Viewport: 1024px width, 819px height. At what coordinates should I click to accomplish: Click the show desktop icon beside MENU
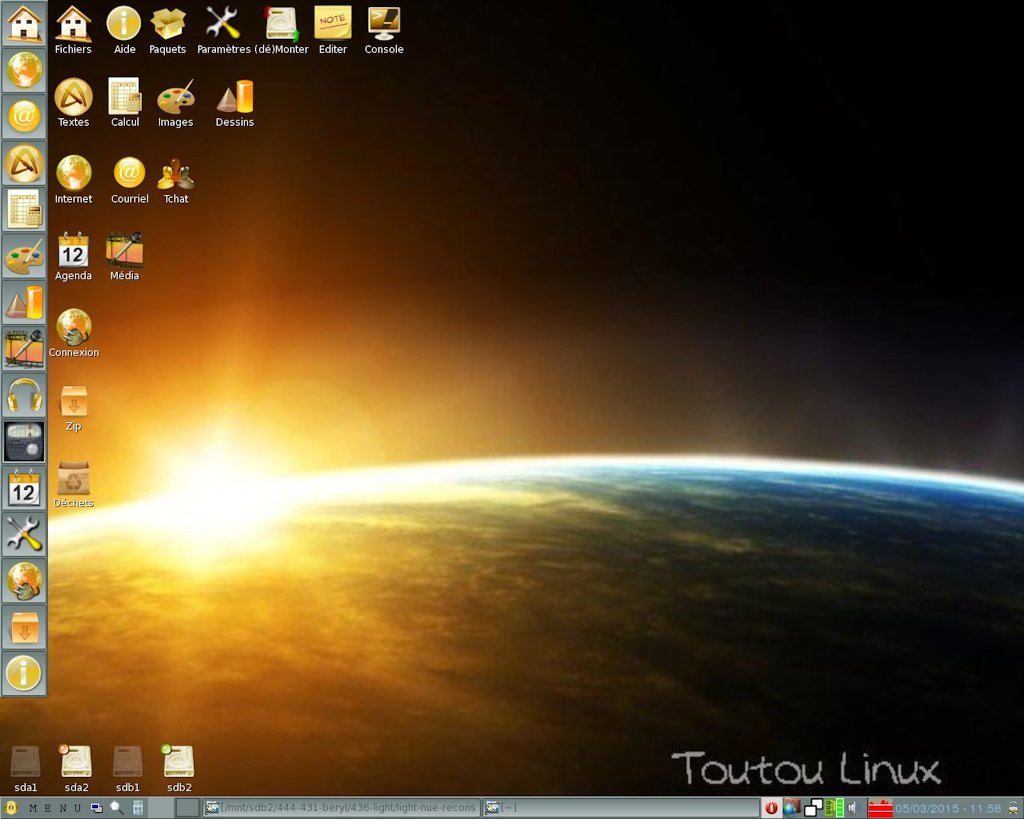[97, 809]
